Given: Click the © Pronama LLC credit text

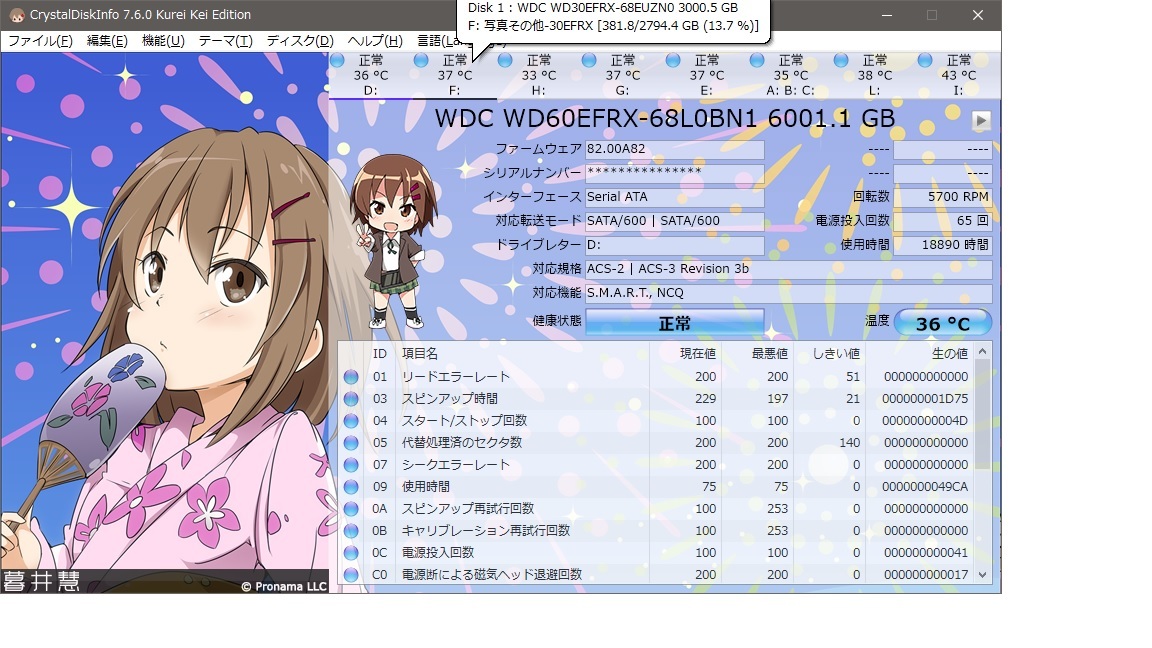Looking at the screenshot, I should 284,586.
